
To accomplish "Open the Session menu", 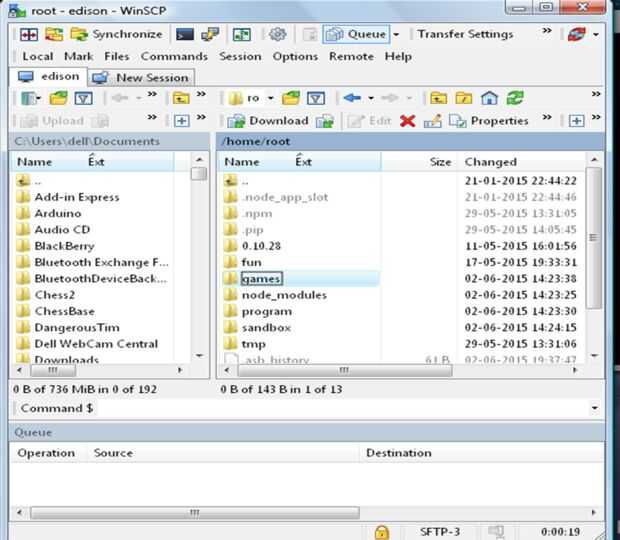I will tap(240, 57).
